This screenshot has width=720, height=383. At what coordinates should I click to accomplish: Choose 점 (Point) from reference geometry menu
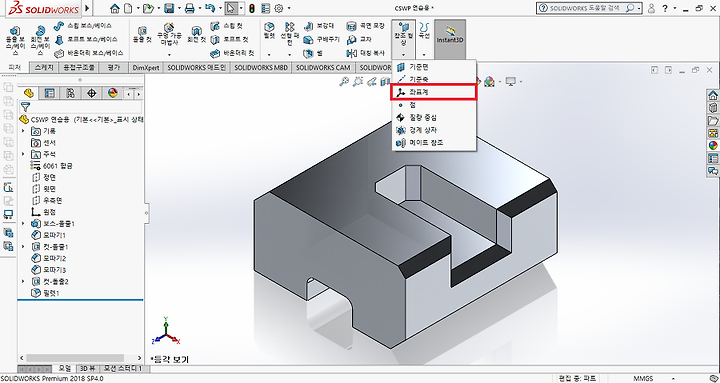[434, 105]
